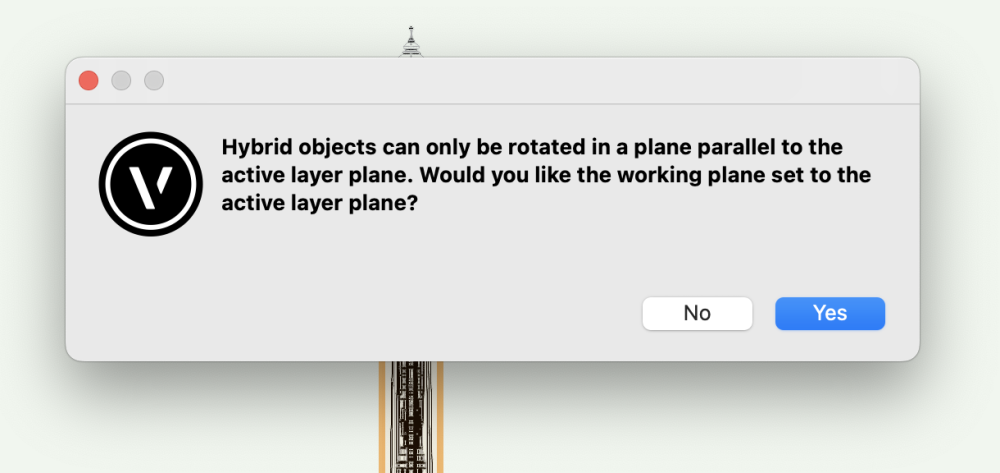Click the white V inside the logo
Viewport: 1000px width, 473px height.
coord(145,183)
